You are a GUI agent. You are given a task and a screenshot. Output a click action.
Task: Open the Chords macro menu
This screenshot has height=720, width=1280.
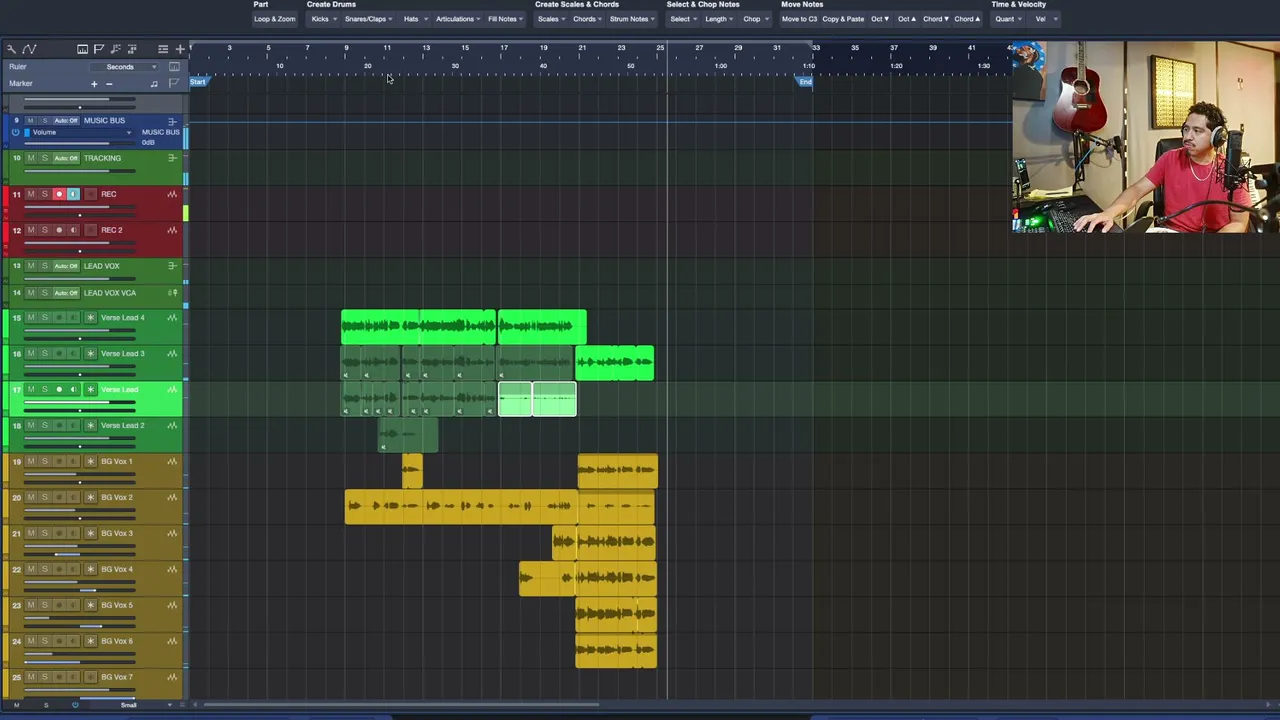pyautogui.click(x=587, y=19)
